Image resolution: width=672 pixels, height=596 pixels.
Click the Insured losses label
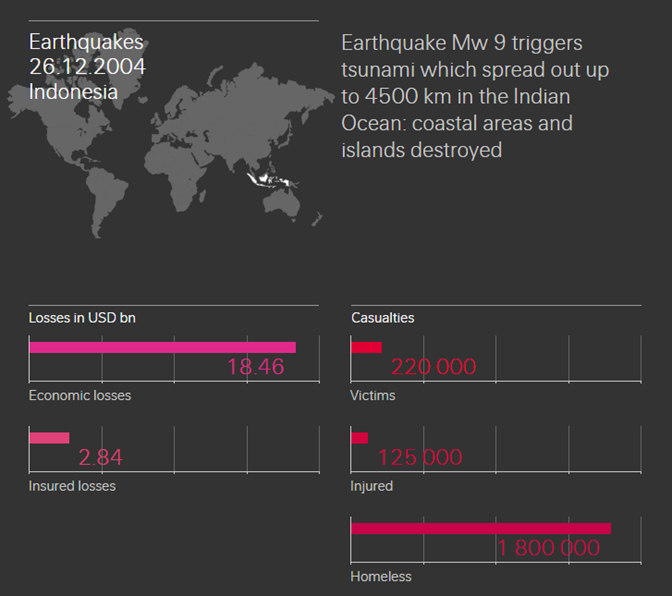(x=72, y=486)
